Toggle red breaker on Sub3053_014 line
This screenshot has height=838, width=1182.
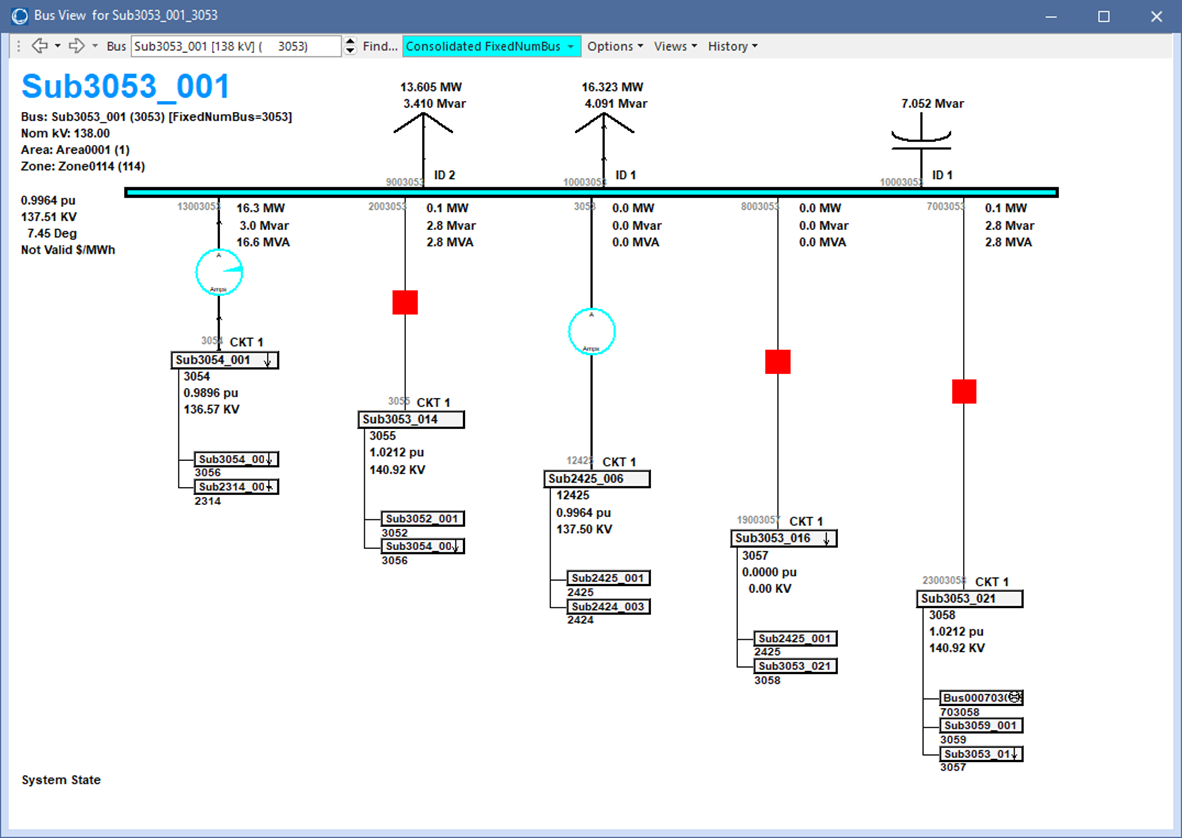coord(405,302)
